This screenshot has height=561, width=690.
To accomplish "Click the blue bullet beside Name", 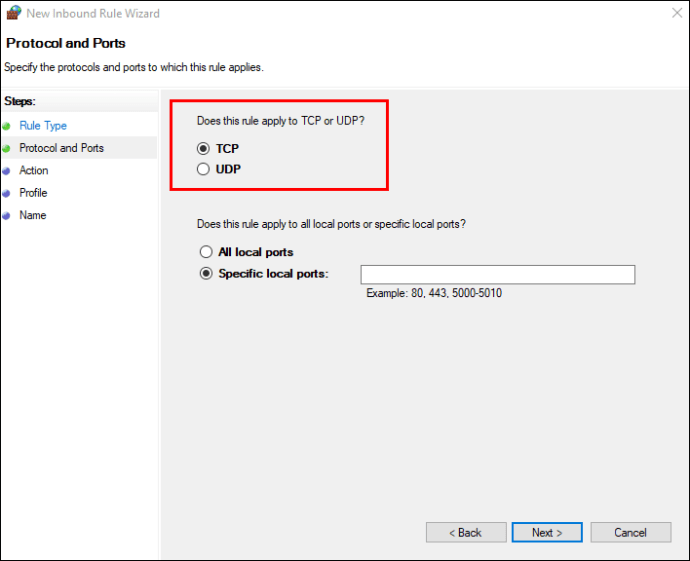I will point(7,216).
